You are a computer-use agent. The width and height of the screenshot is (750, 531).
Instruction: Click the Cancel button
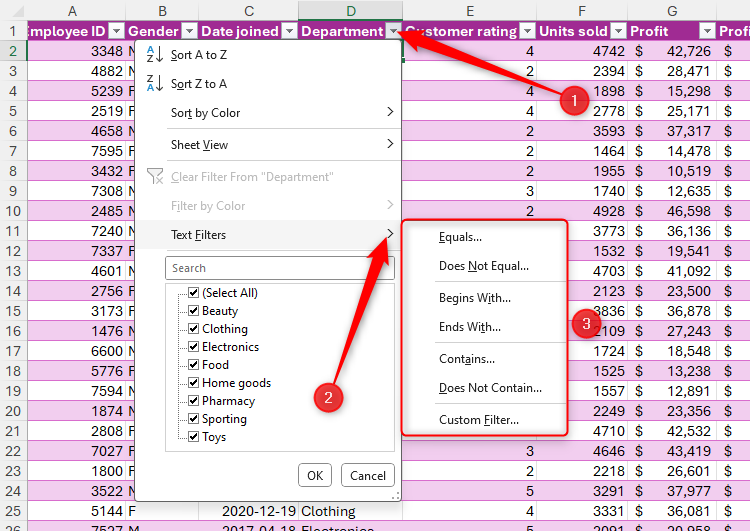pyautogui.click(x=367, y=475)
